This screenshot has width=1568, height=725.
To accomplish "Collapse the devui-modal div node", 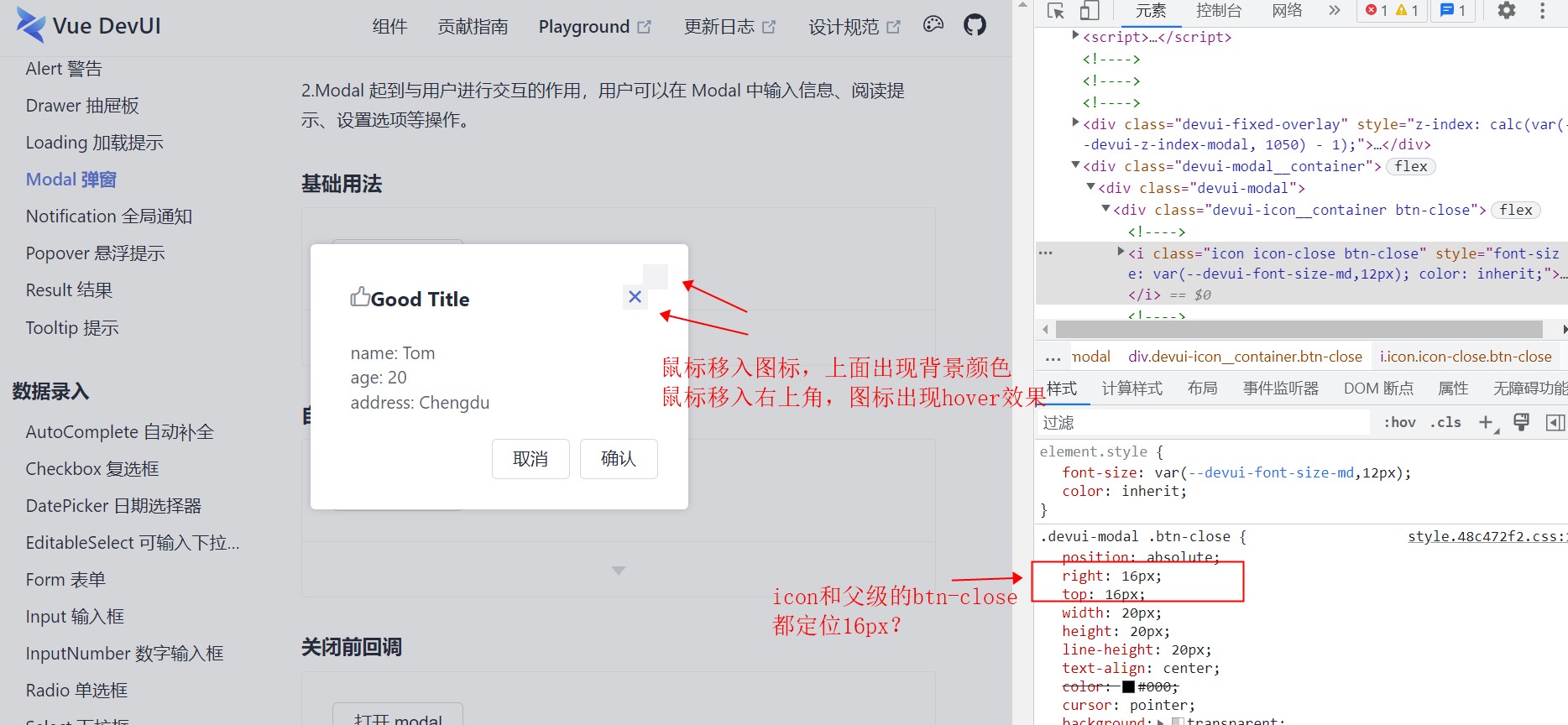I will [x=1090, y=187].
